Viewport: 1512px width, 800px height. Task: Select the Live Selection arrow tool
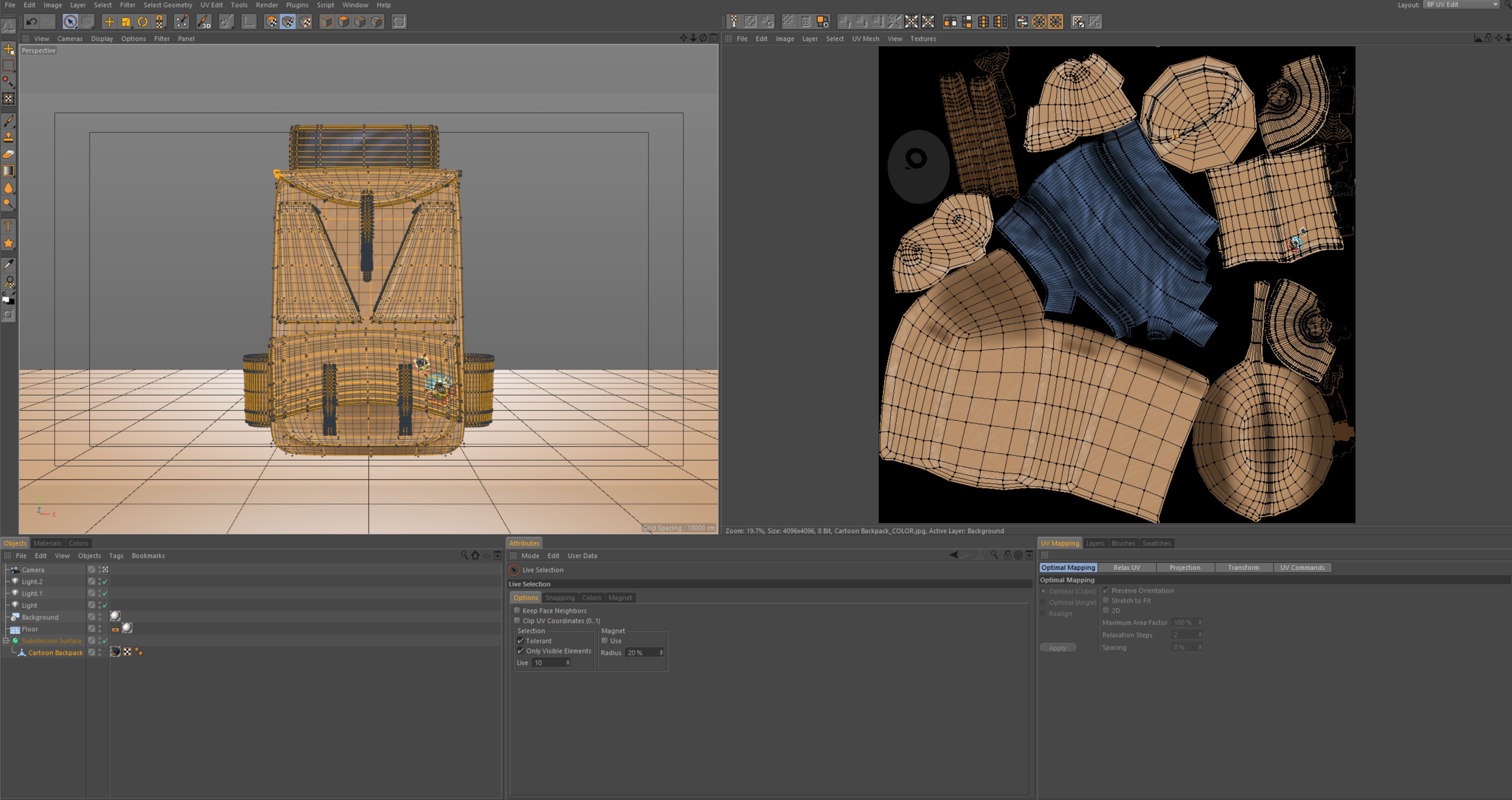click(x=70, y=22)
